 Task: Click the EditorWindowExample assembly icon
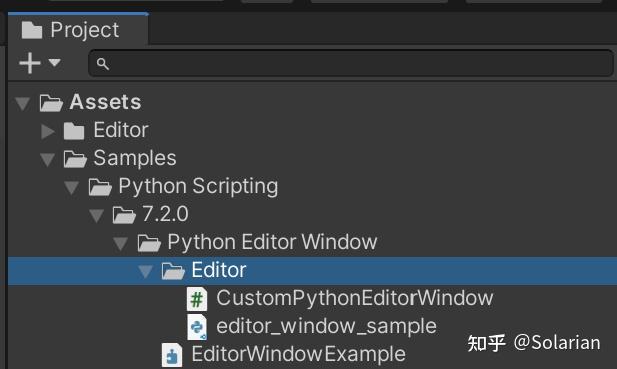[x=172, y=355]
